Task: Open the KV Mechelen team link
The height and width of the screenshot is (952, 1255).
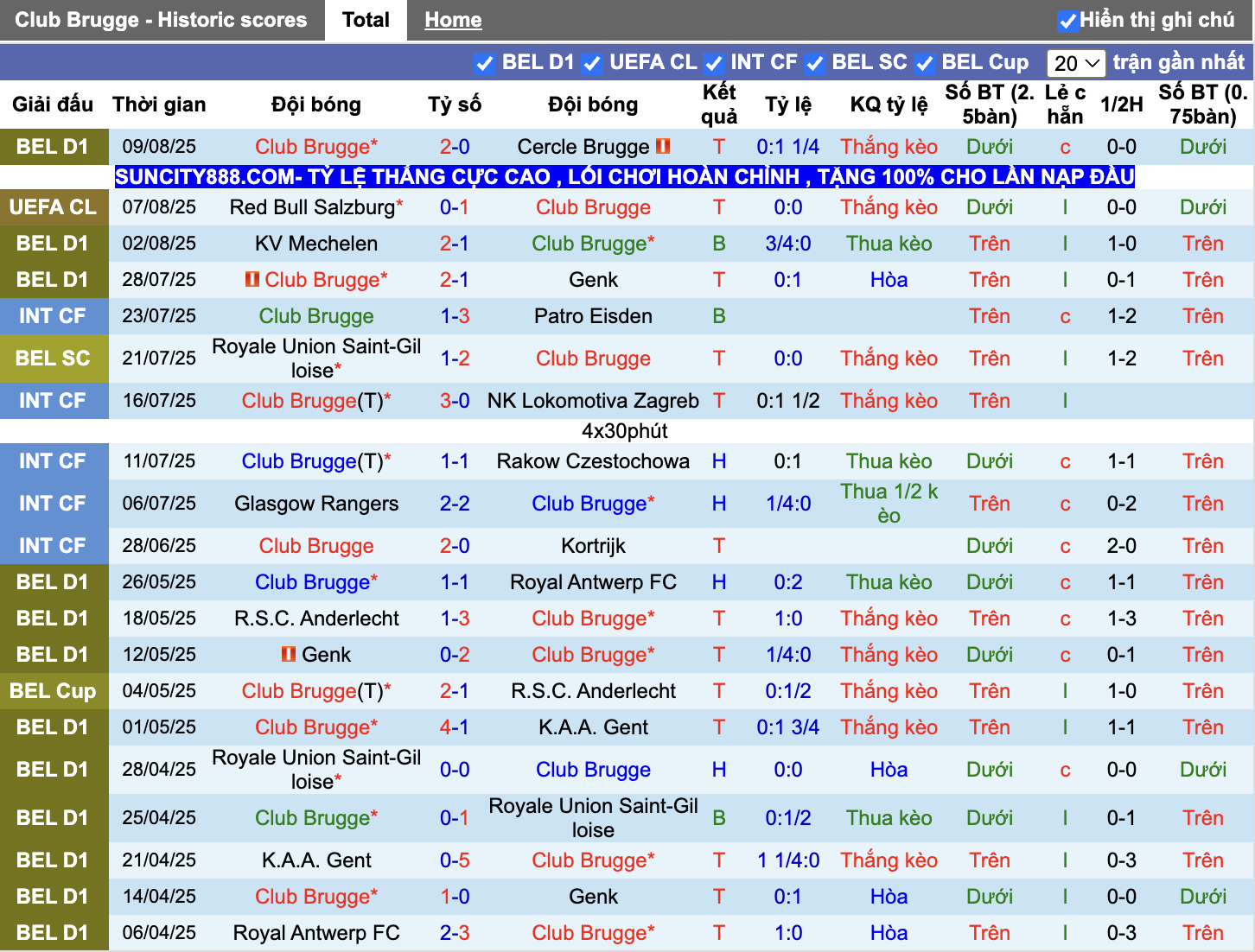Action: tap(316, 244)
